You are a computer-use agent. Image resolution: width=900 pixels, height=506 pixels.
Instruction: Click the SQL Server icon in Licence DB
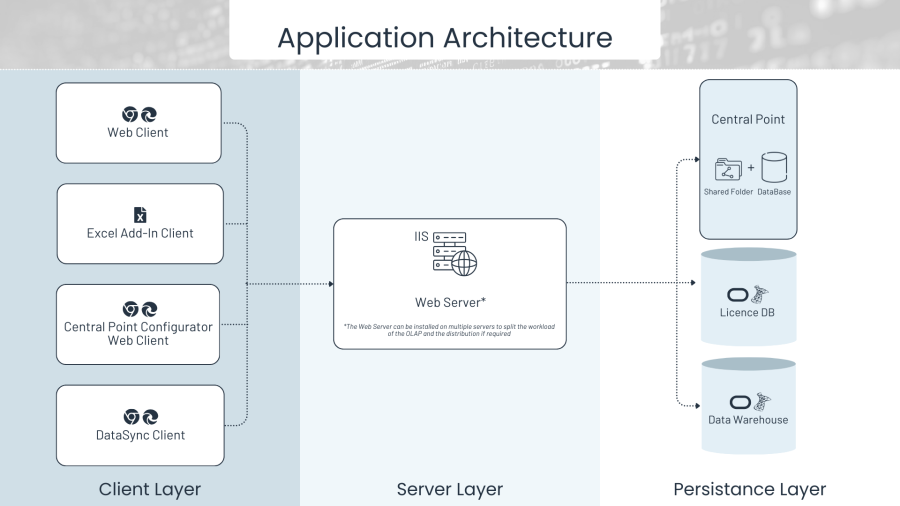coord(761,292)
